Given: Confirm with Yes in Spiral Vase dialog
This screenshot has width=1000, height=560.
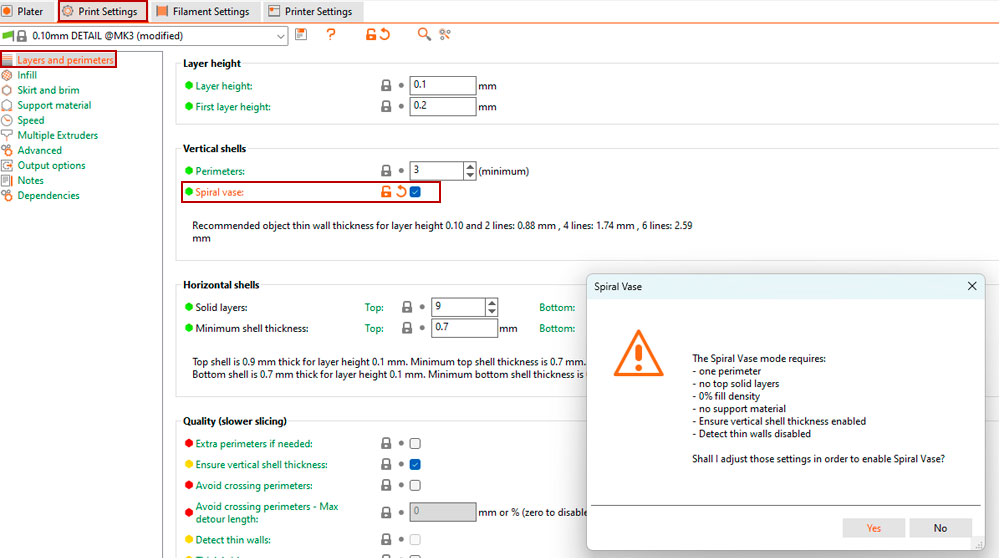Looking at the screenshot, I should pos(873,528).
